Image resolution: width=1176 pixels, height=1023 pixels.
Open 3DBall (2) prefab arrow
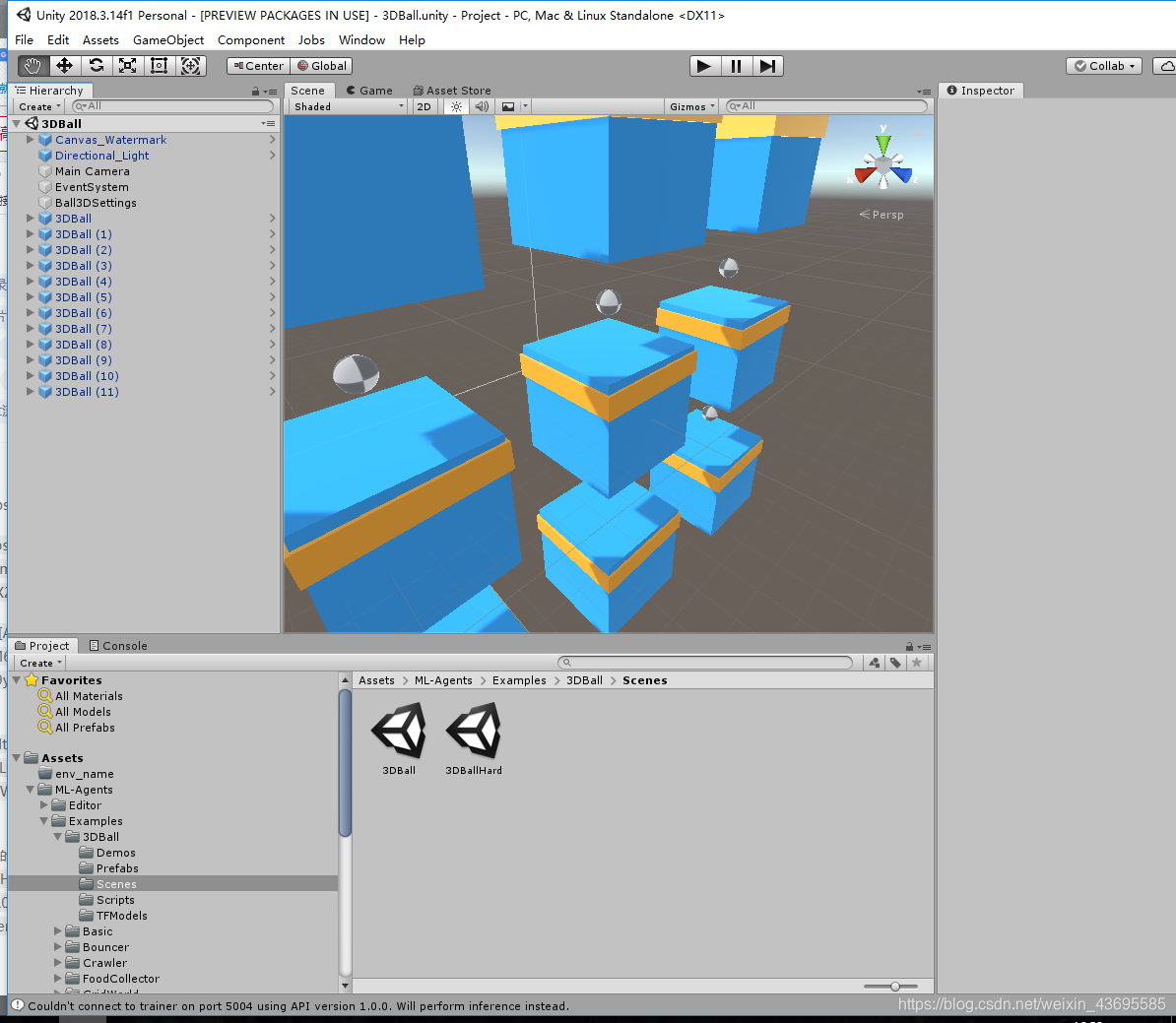pyautogui.click(x=272, y=250)
